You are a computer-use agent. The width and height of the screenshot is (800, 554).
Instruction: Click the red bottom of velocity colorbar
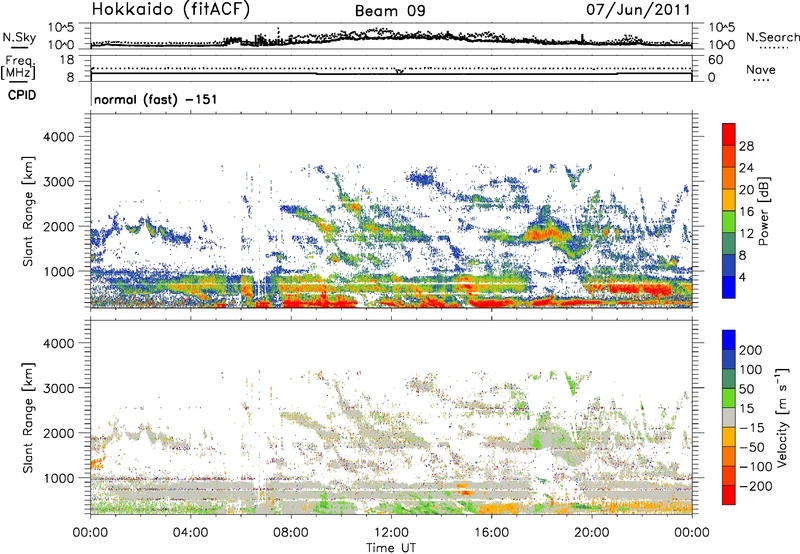coord(729,495)
